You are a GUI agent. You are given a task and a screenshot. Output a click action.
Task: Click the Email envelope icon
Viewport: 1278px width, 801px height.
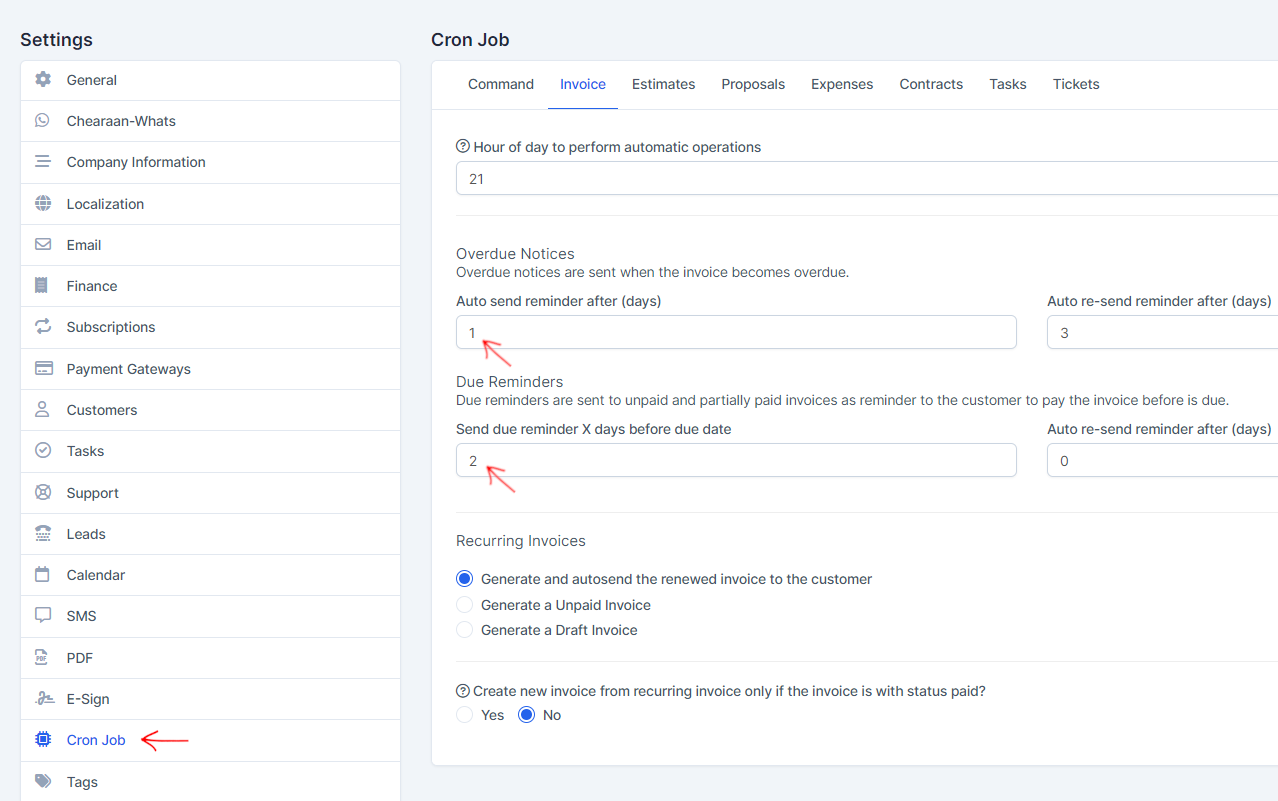tap(43, 245)
